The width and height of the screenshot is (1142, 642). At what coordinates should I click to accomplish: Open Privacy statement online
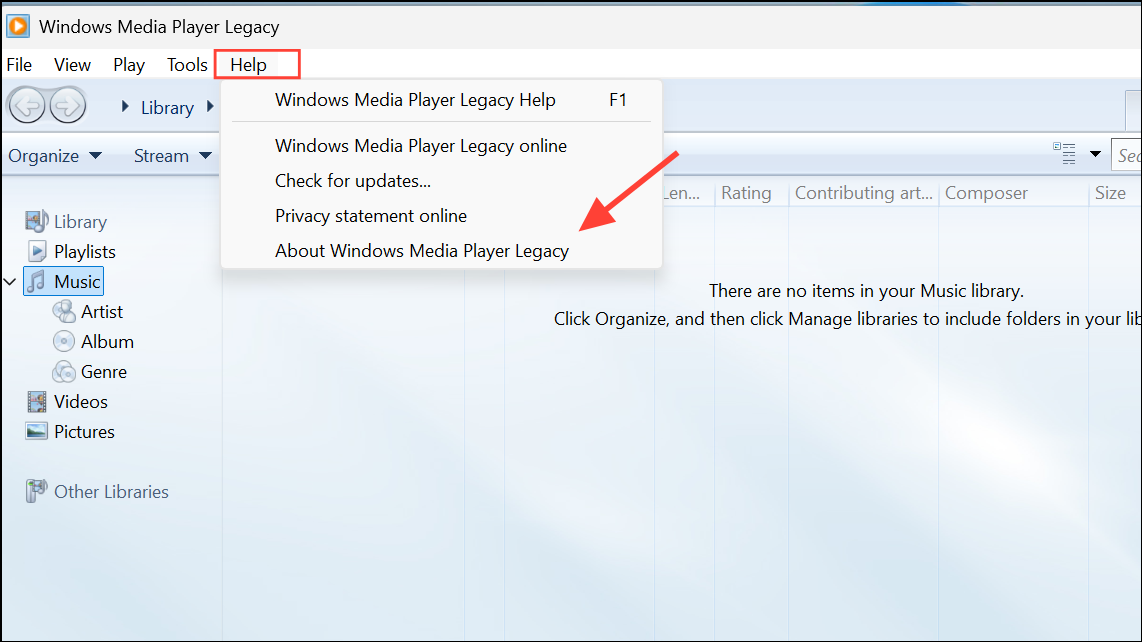pos(441,216)
